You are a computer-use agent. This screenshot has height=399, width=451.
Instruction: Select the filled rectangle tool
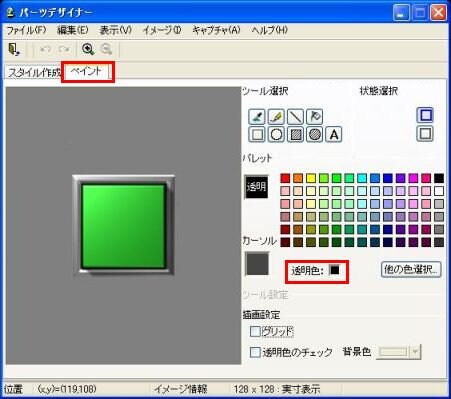pyautogui.click(x=295, y=135)
